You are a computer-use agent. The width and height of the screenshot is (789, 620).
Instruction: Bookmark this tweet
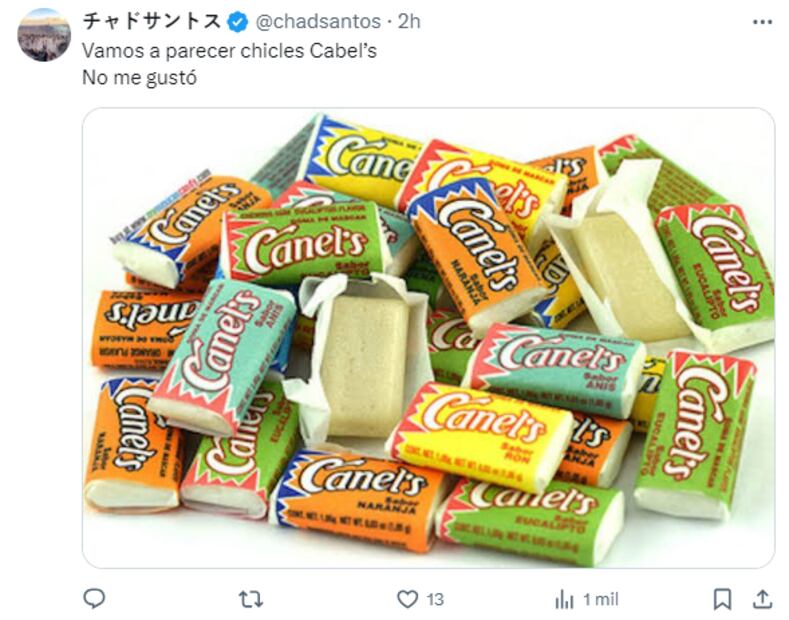pos(722,599)
